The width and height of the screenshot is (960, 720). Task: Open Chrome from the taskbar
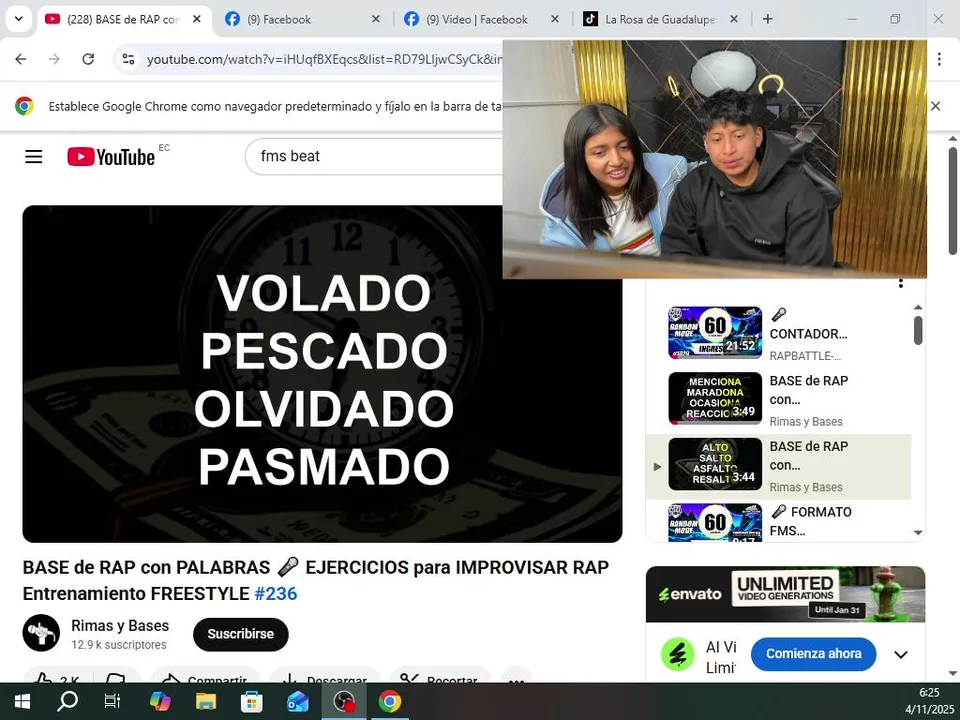coord(389,701)
